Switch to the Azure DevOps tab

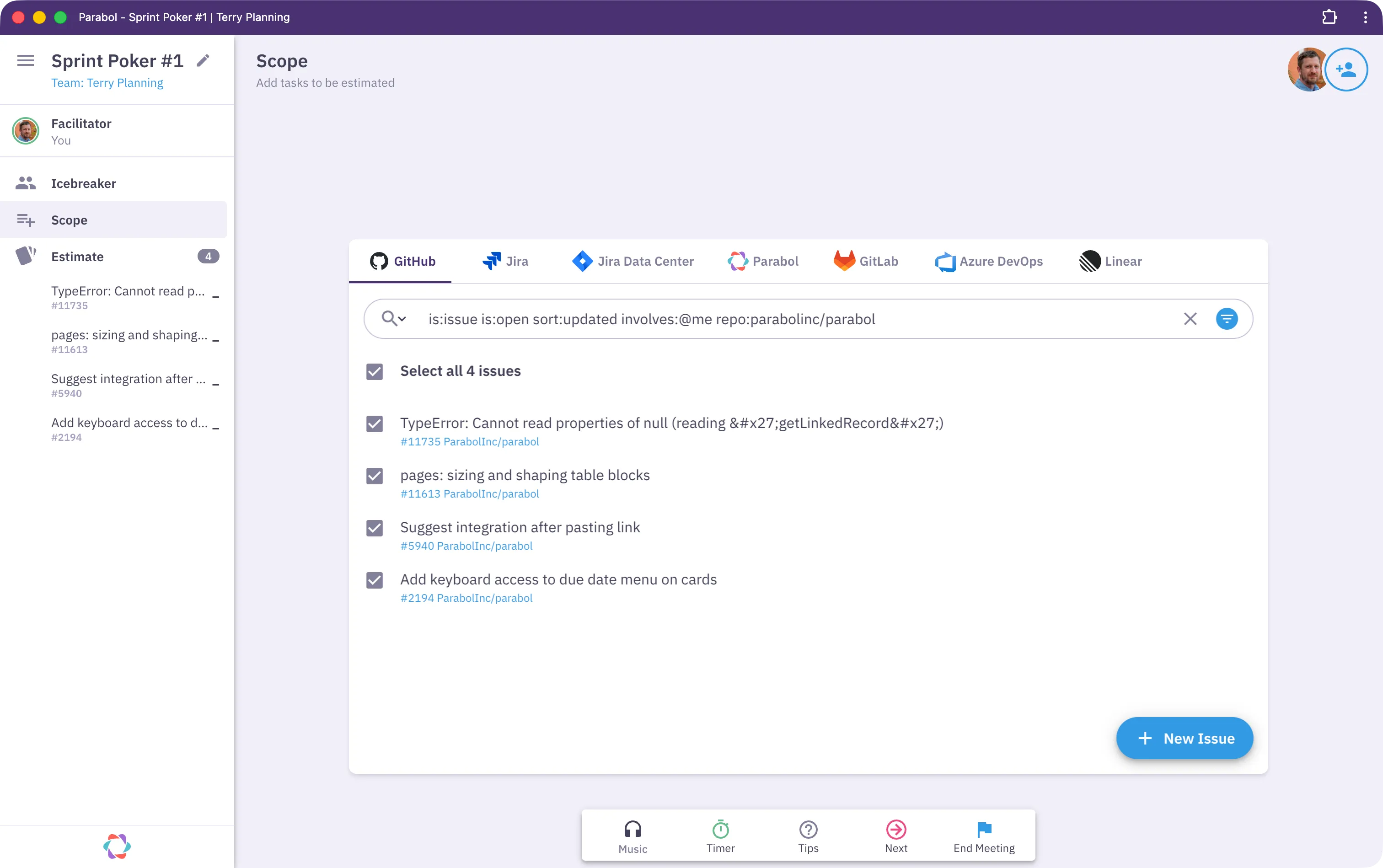point(989,261)
